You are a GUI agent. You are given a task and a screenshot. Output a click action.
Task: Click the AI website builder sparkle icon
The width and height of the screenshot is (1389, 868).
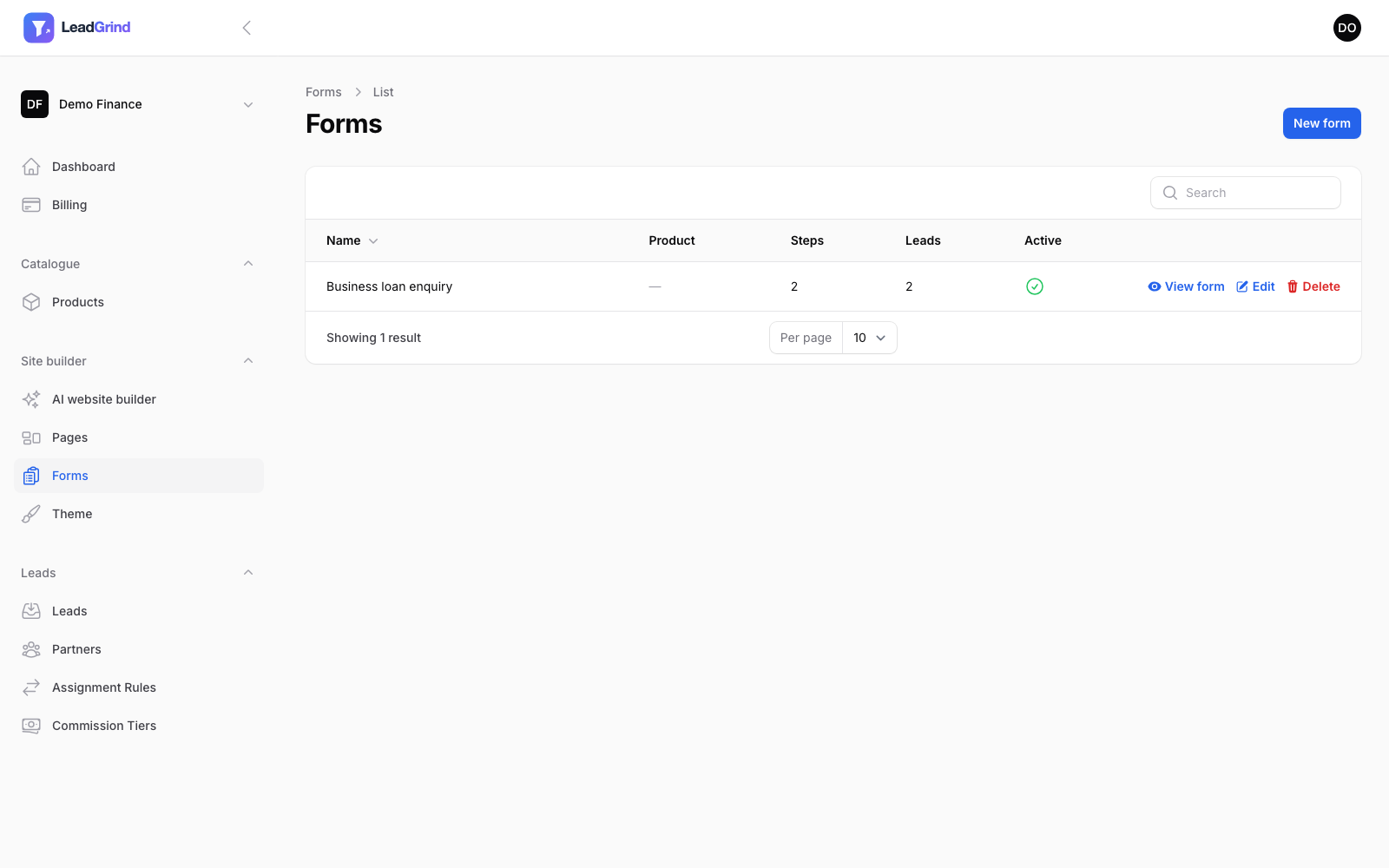coord(31,399)
